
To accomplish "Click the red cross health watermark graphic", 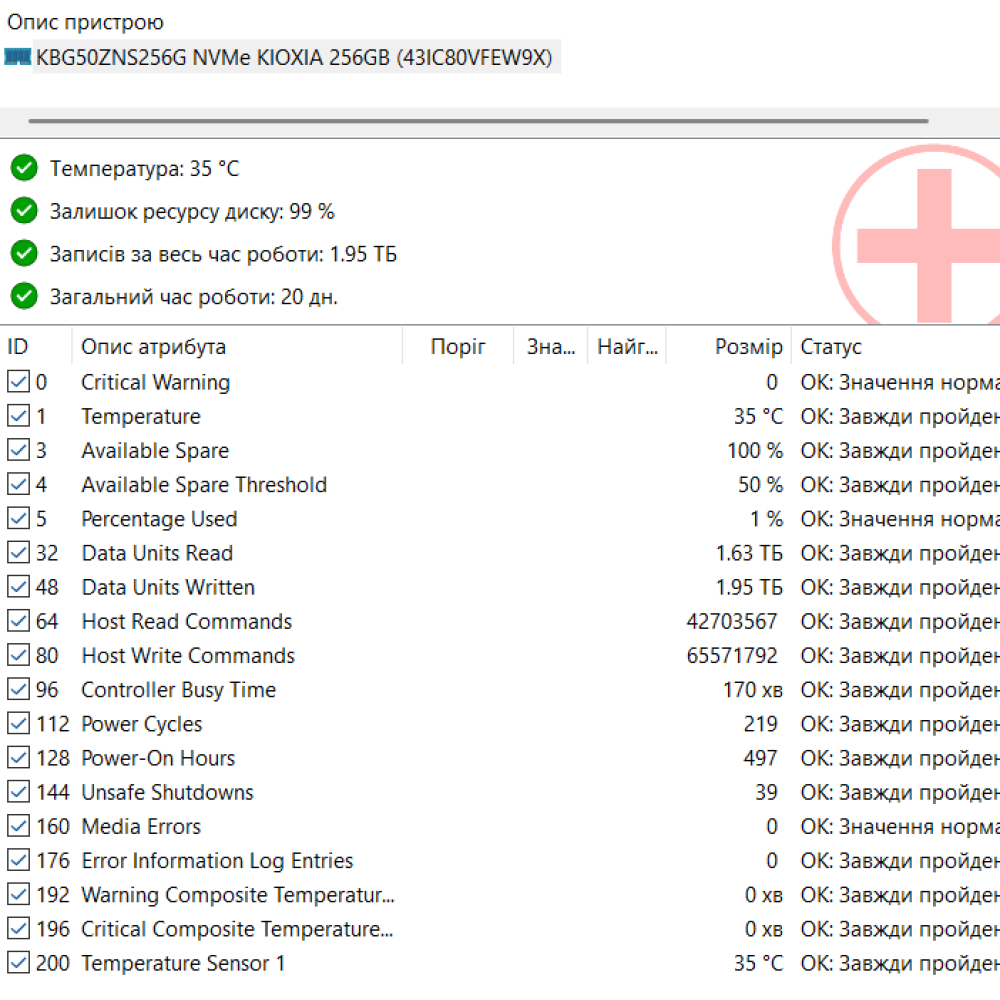I will pyautogui.click(x=933, y=243).
